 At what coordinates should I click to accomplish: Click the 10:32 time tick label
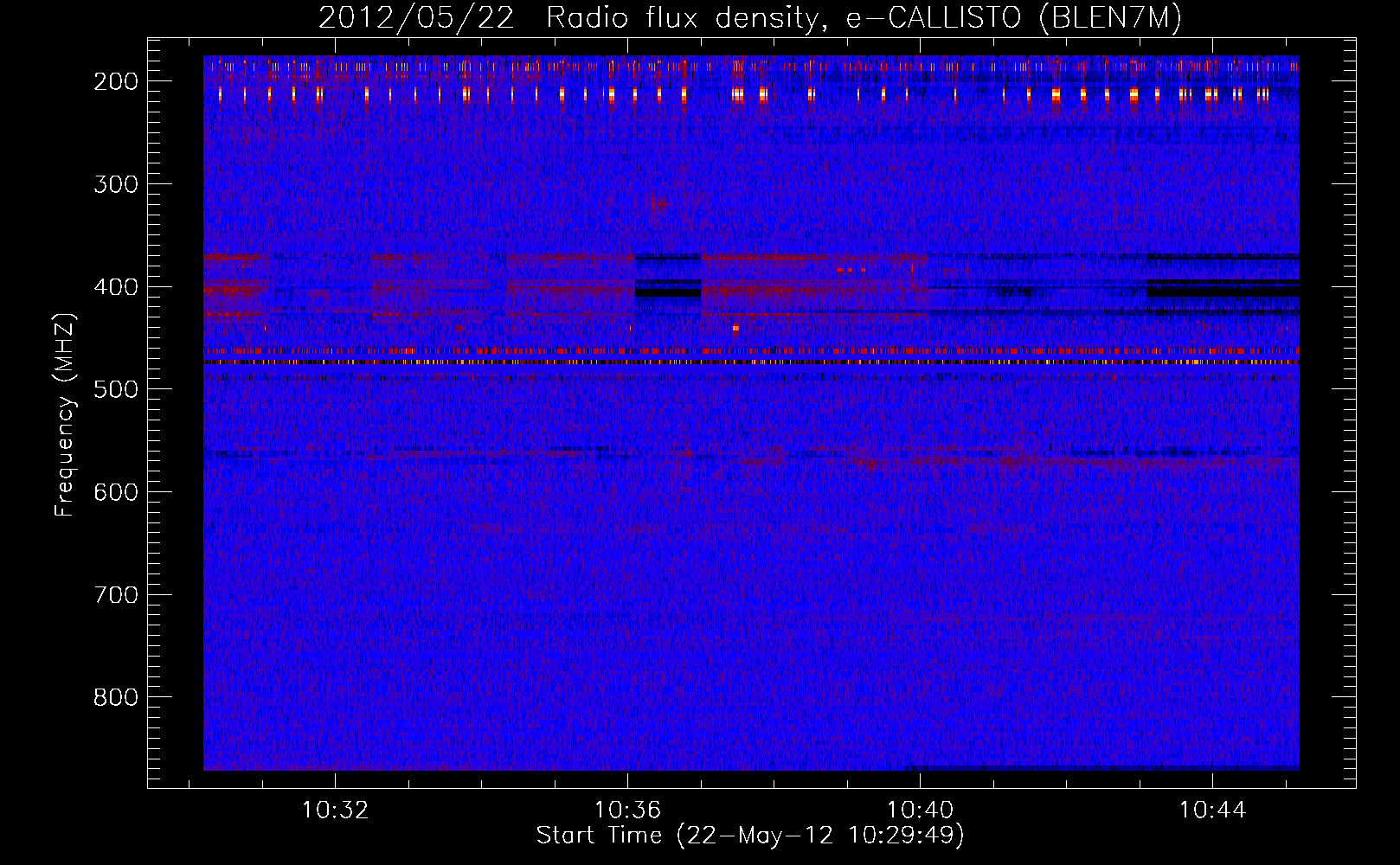(335, 811)
